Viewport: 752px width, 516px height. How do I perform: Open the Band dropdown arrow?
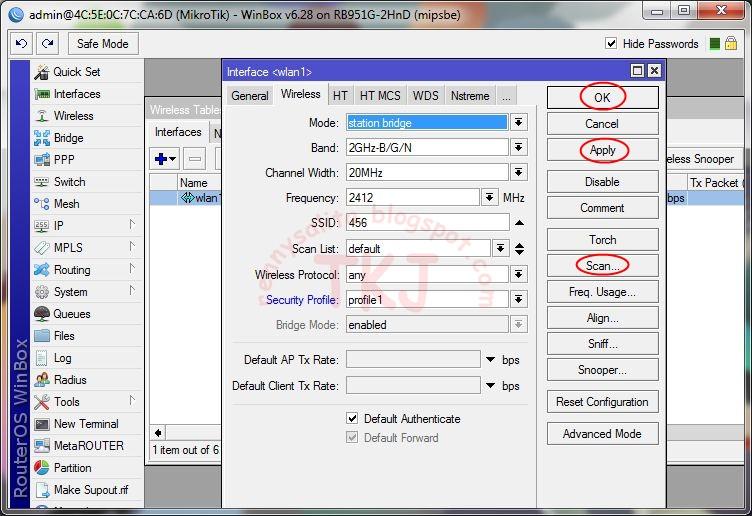click(518, 147)
